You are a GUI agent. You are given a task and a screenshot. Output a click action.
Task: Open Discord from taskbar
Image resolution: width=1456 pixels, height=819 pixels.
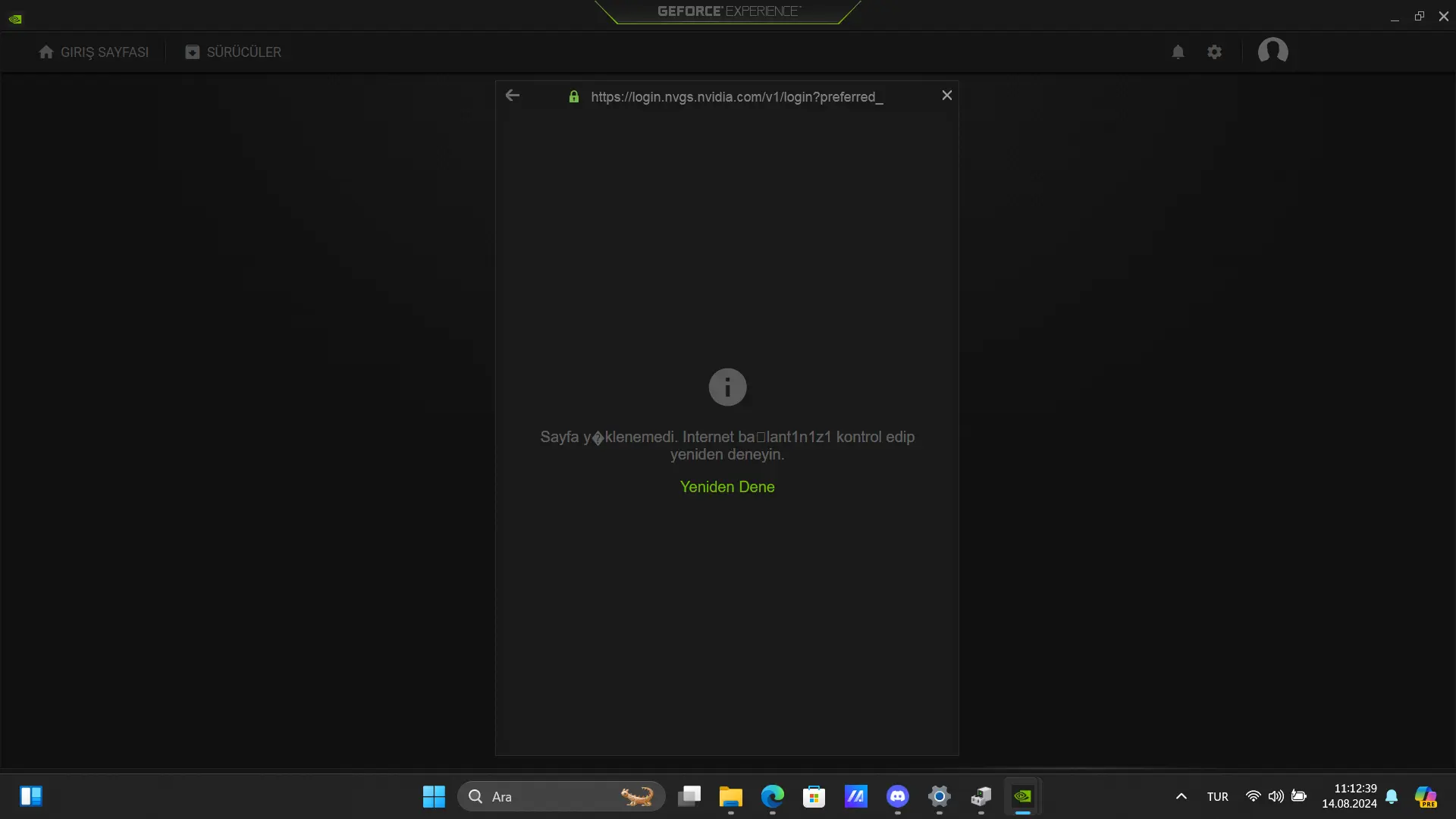point(898,796)
